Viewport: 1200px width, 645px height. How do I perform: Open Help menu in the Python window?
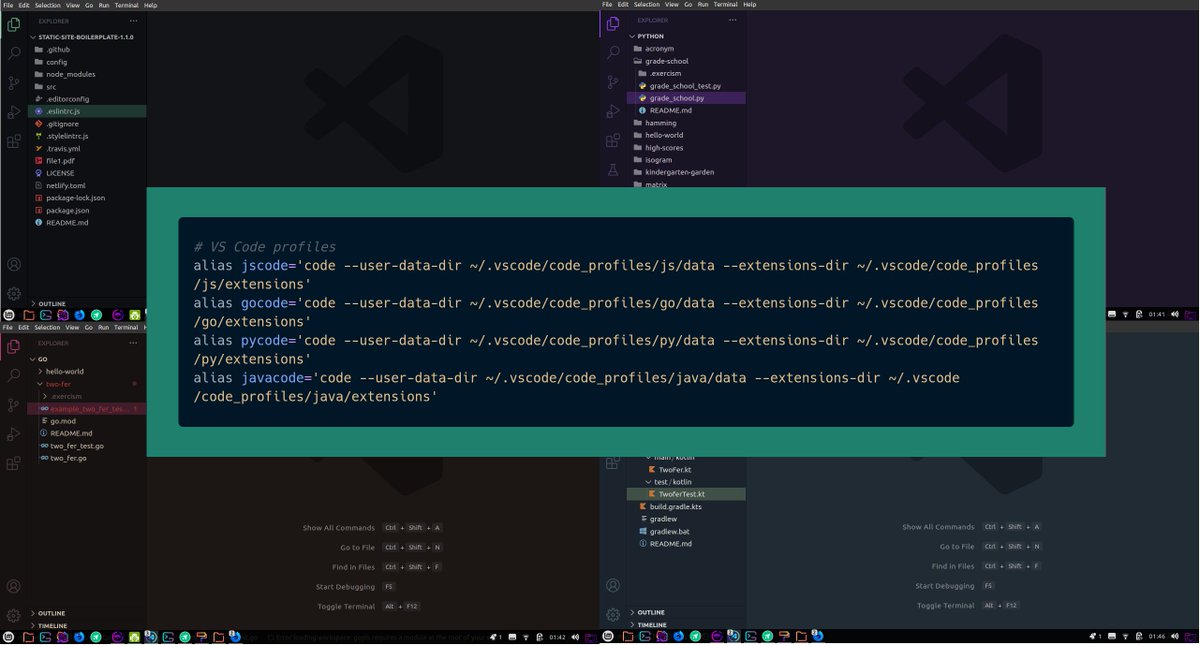[x=750, y=5]
